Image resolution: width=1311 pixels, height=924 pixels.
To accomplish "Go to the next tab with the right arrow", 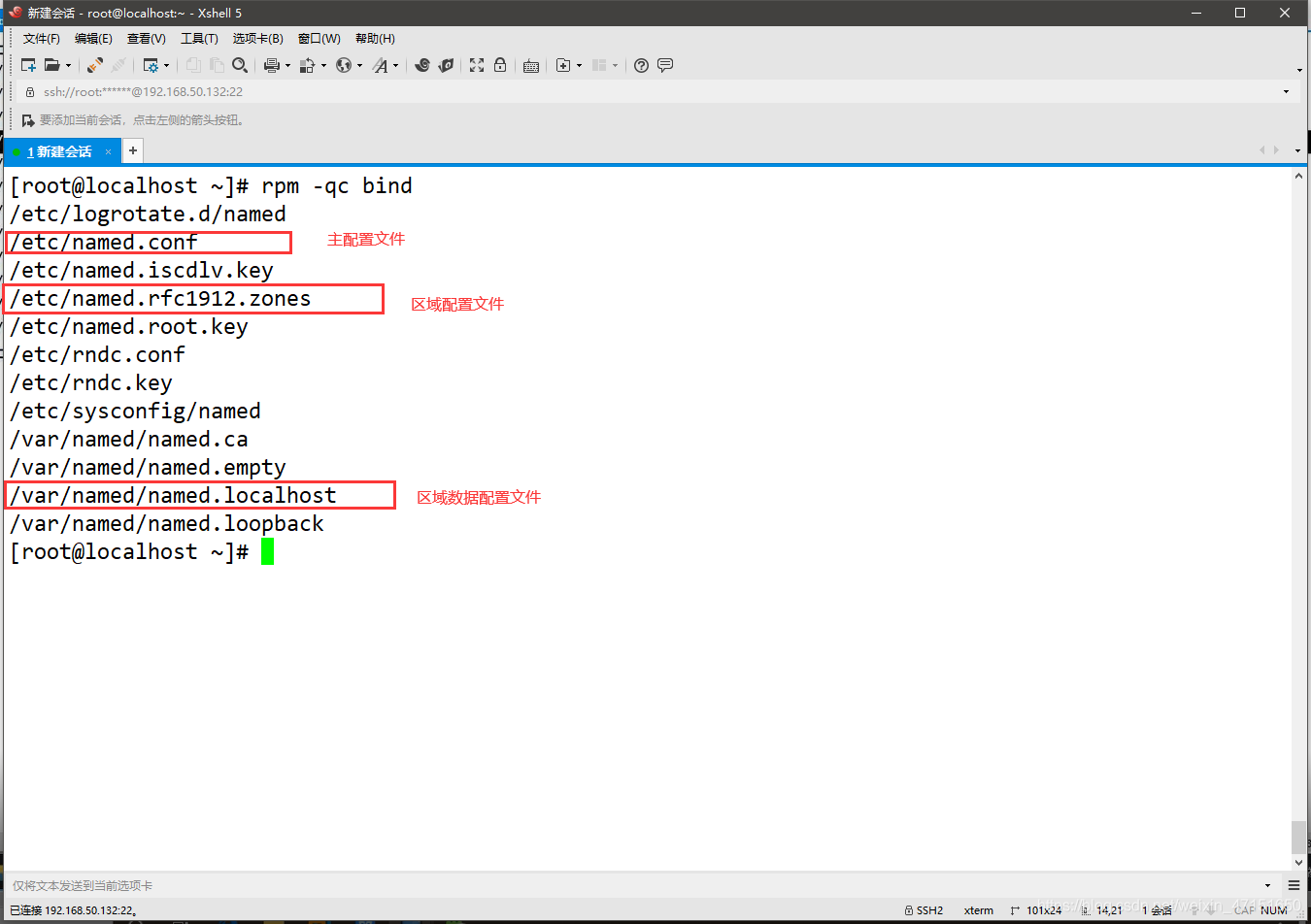I will click(x=1276, y=149).
